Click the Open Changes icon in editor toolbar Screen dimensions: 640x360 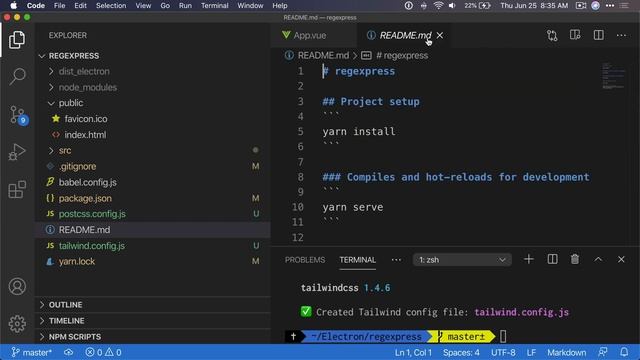click(x=552, y=36)
